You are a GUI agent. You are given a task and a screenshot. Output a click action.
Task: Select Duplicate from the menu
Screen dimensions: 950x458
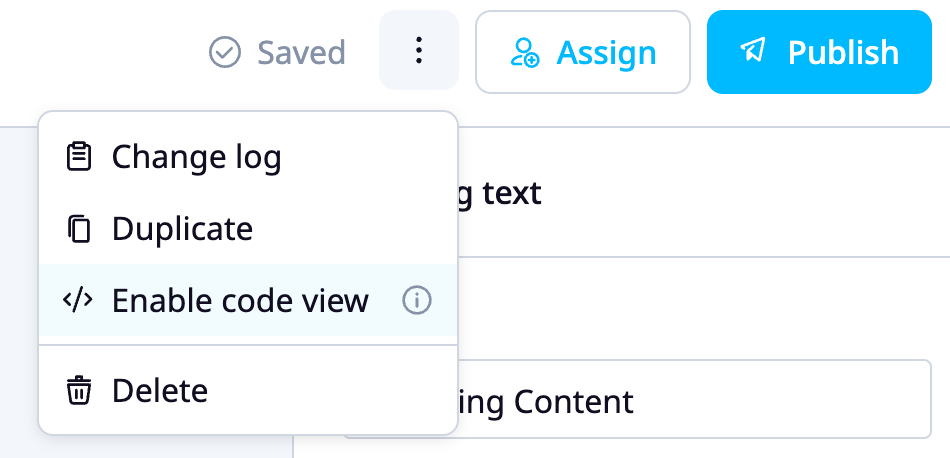coord(248,229)
